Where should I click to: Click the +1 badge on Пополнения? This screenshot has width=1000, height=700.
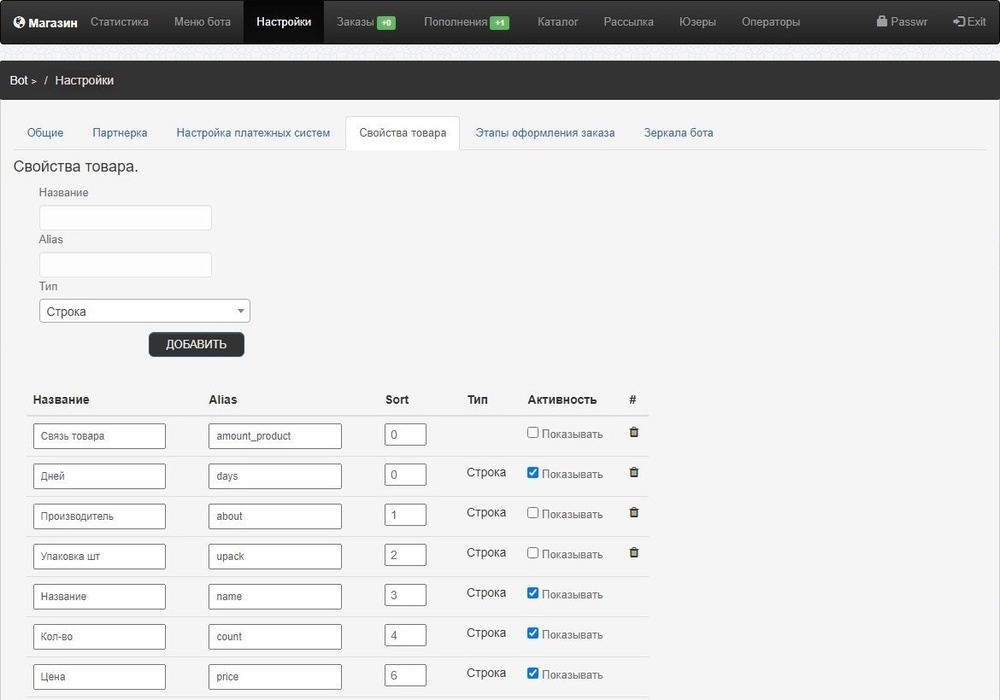499,23
